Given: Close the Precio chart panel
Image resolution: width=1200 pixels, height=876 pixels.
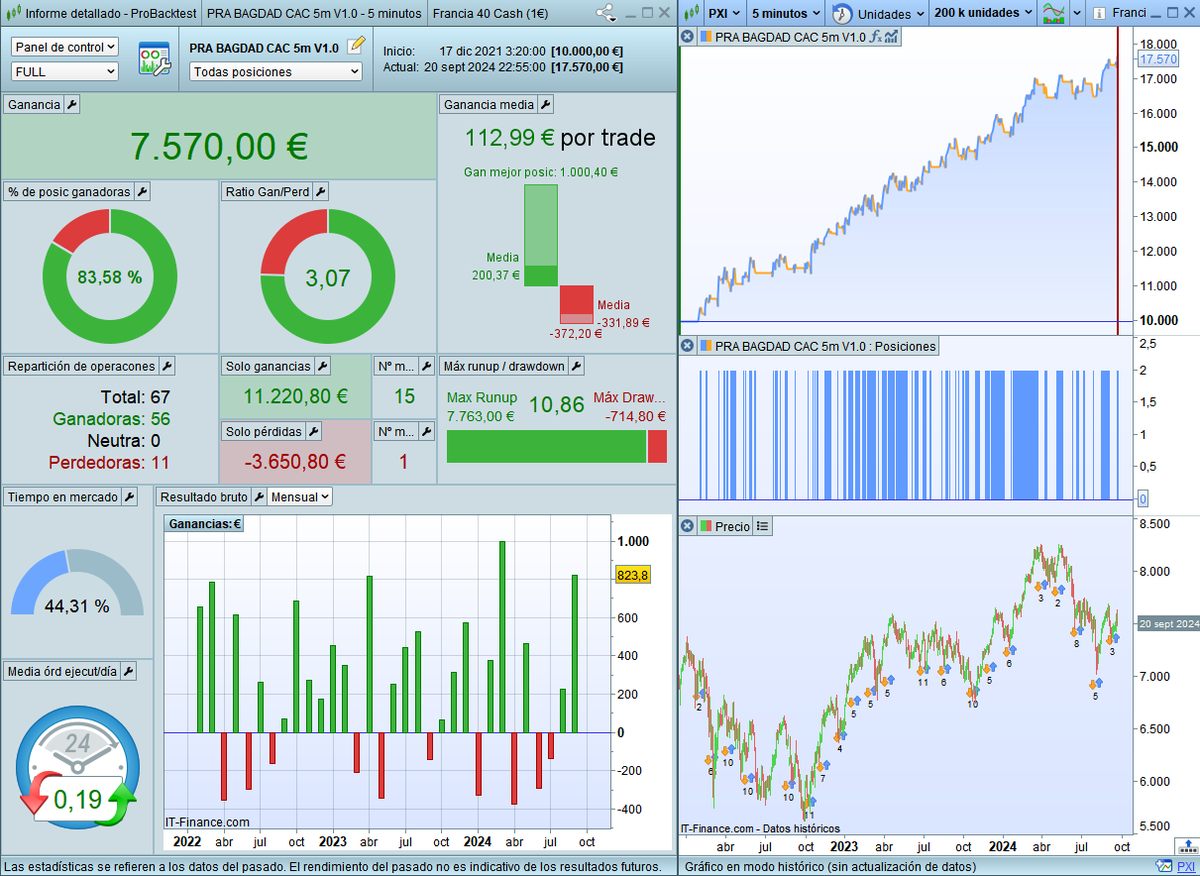Looking at the screenshot, I should (x=687, y=526).
